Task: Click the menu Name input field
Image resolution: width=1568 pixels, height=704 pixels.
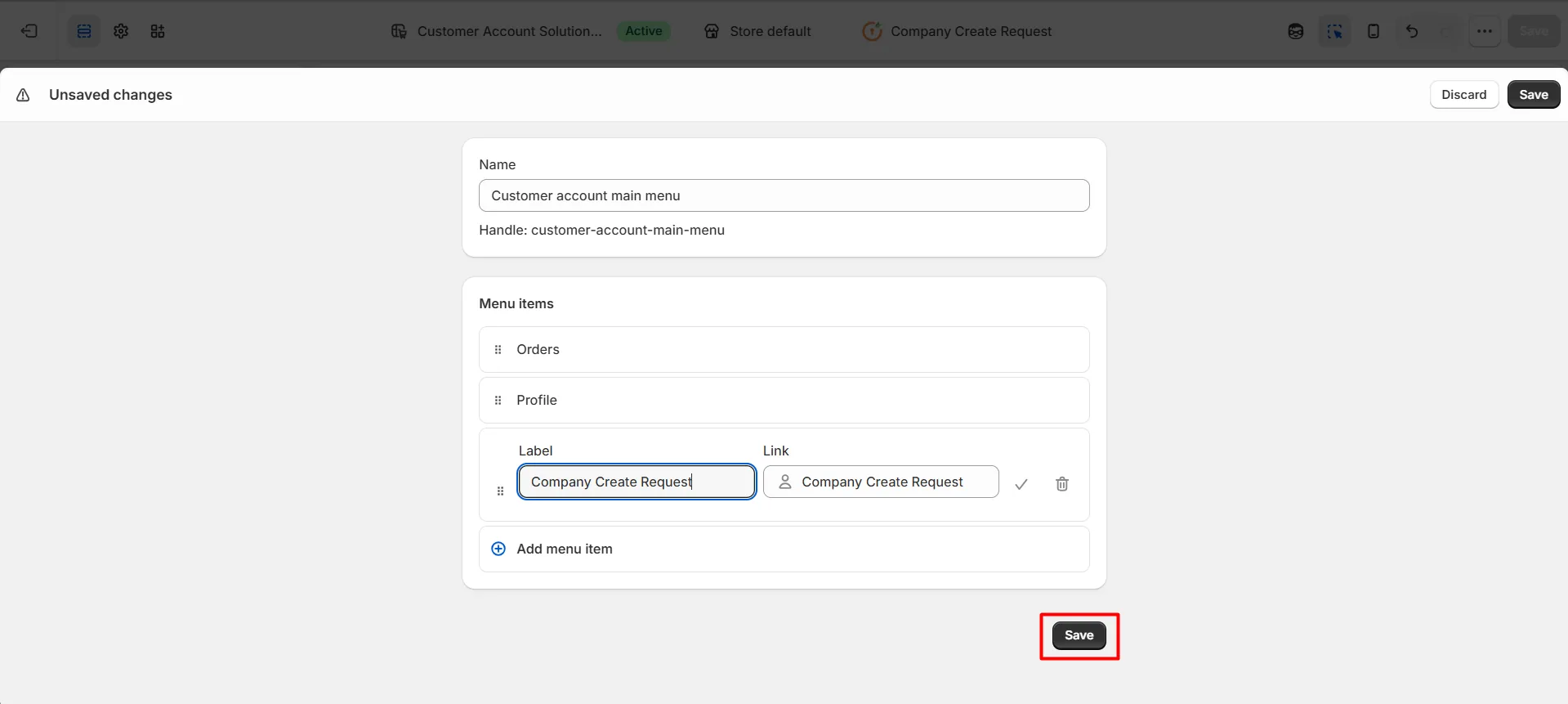Action: (x=784, y=195)
